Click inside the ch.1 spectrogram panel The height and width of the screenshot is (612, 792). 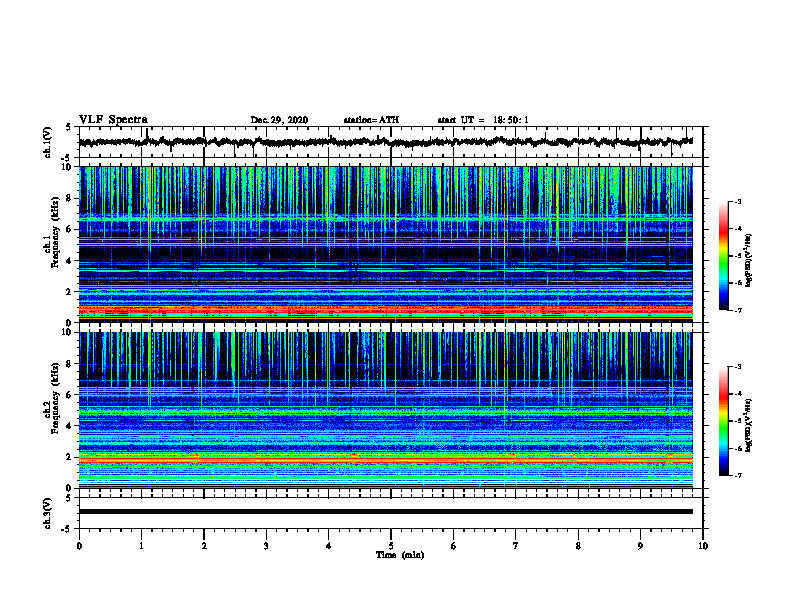pyautogui.click(x=385, y=244)
